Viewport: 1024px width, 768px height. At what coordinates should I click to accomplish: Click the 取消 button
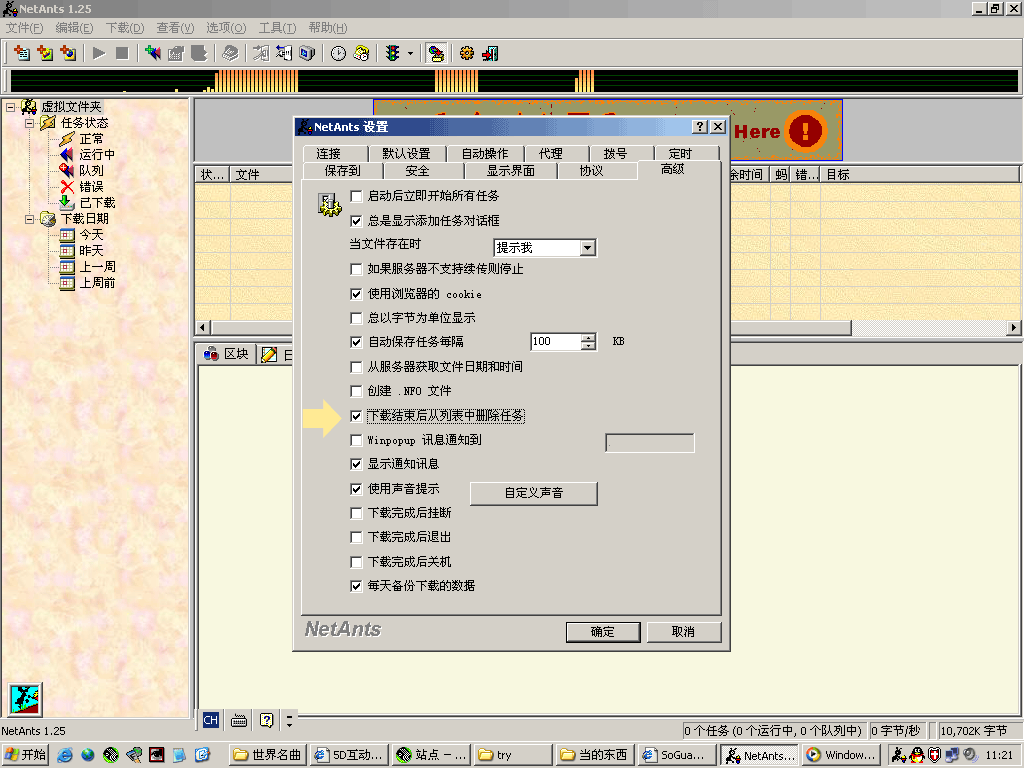(x=684, y=632)
